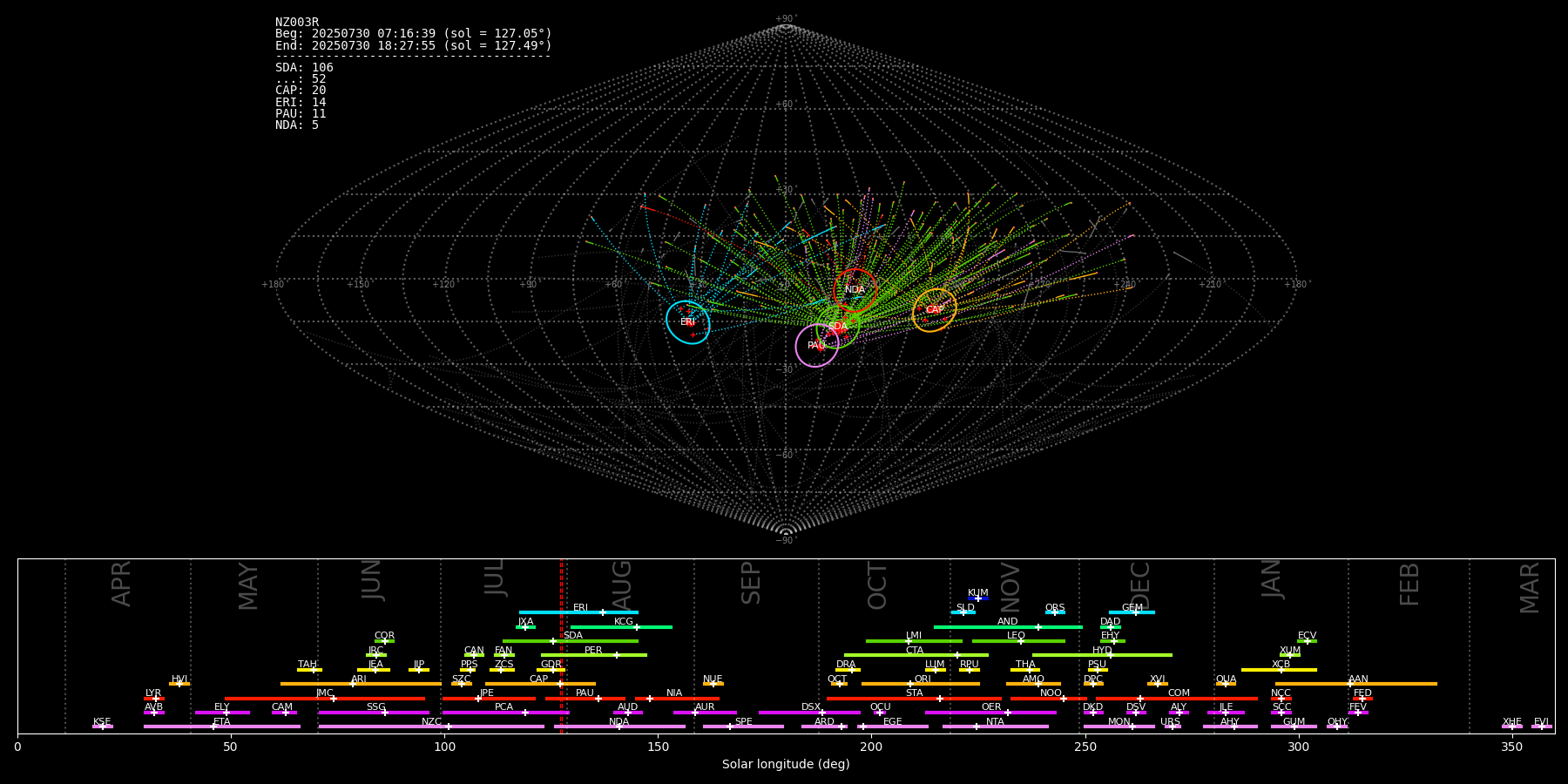The width and height of the screenshot is (1568, 784).
Task: Click the '...: 52' sporadic count entry
Action: (301, 79)
